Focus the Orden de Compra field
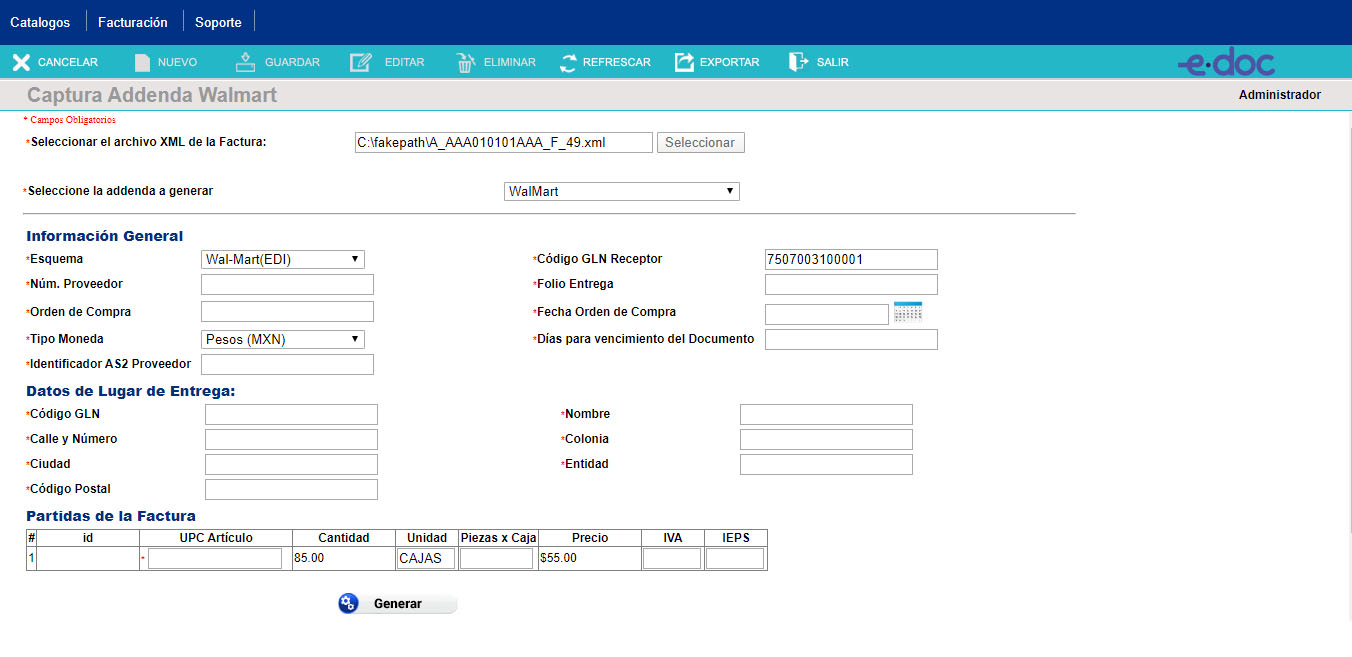 tap(287, 312)
